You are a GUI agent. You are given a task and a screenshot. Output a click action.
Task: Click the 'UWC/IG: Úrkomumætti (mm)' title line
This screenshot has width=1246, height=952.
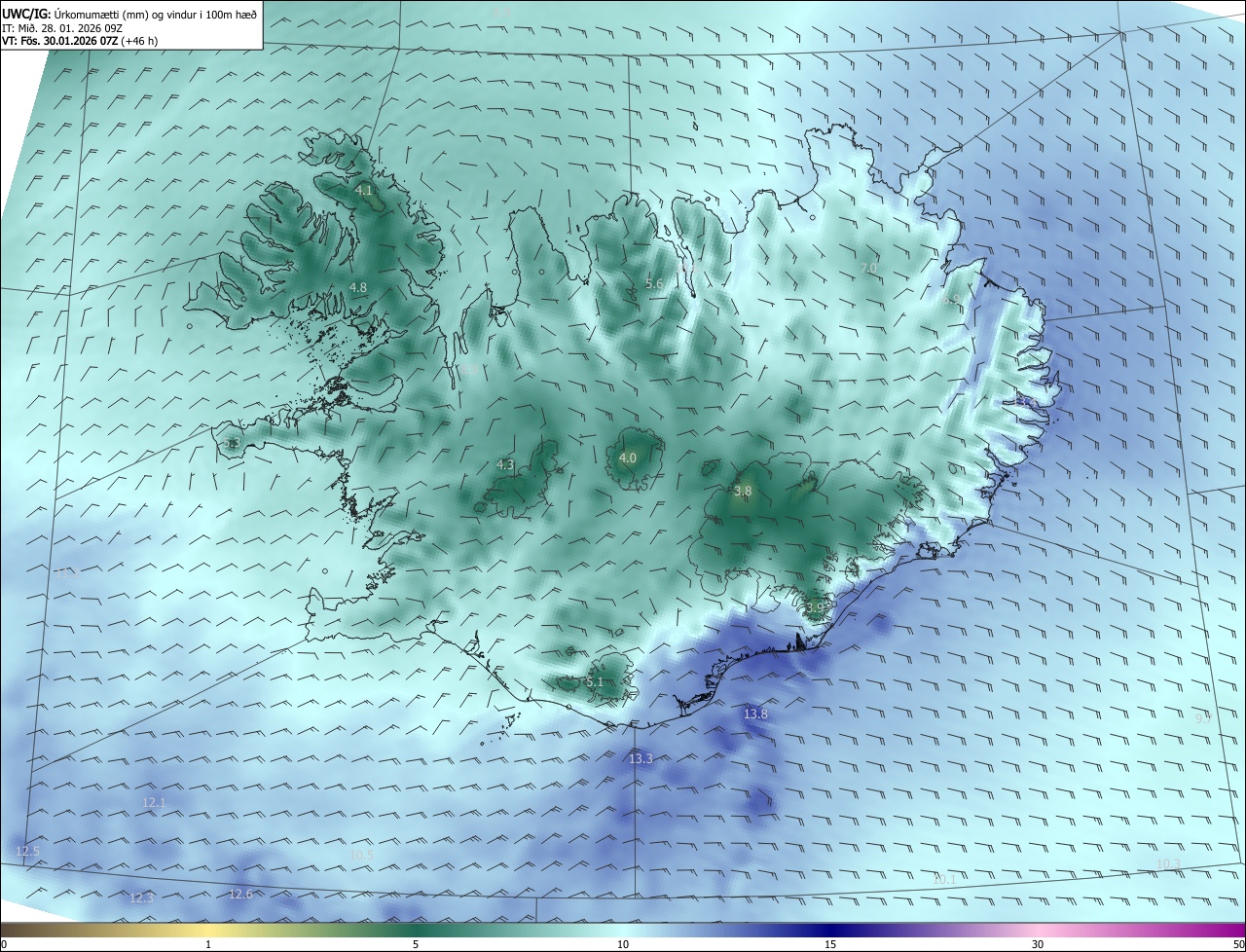point(129,14)
